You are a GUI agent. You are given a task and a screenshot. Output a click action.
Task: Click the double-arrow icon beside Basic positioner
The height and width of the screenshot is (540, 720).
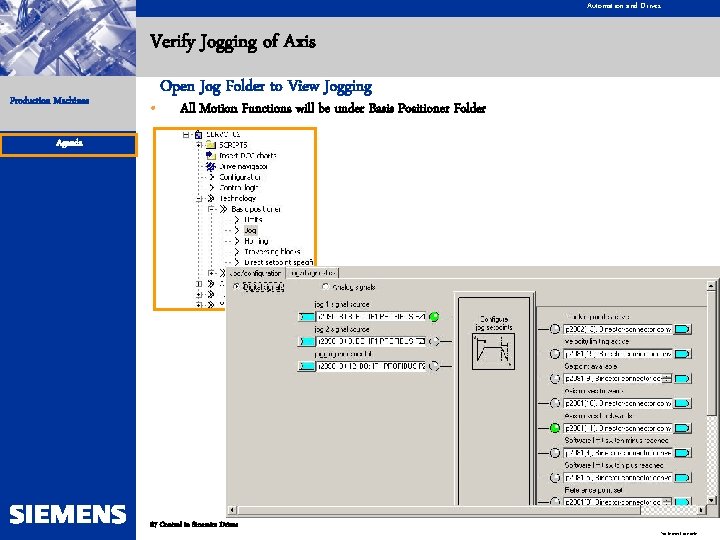[224, 209]
